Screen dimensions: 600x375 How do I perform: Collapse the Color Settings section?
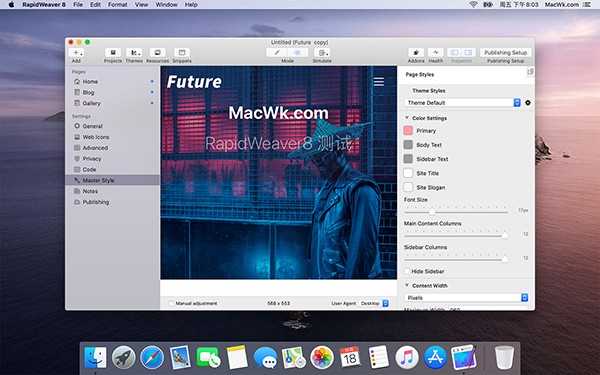point(407,118)
